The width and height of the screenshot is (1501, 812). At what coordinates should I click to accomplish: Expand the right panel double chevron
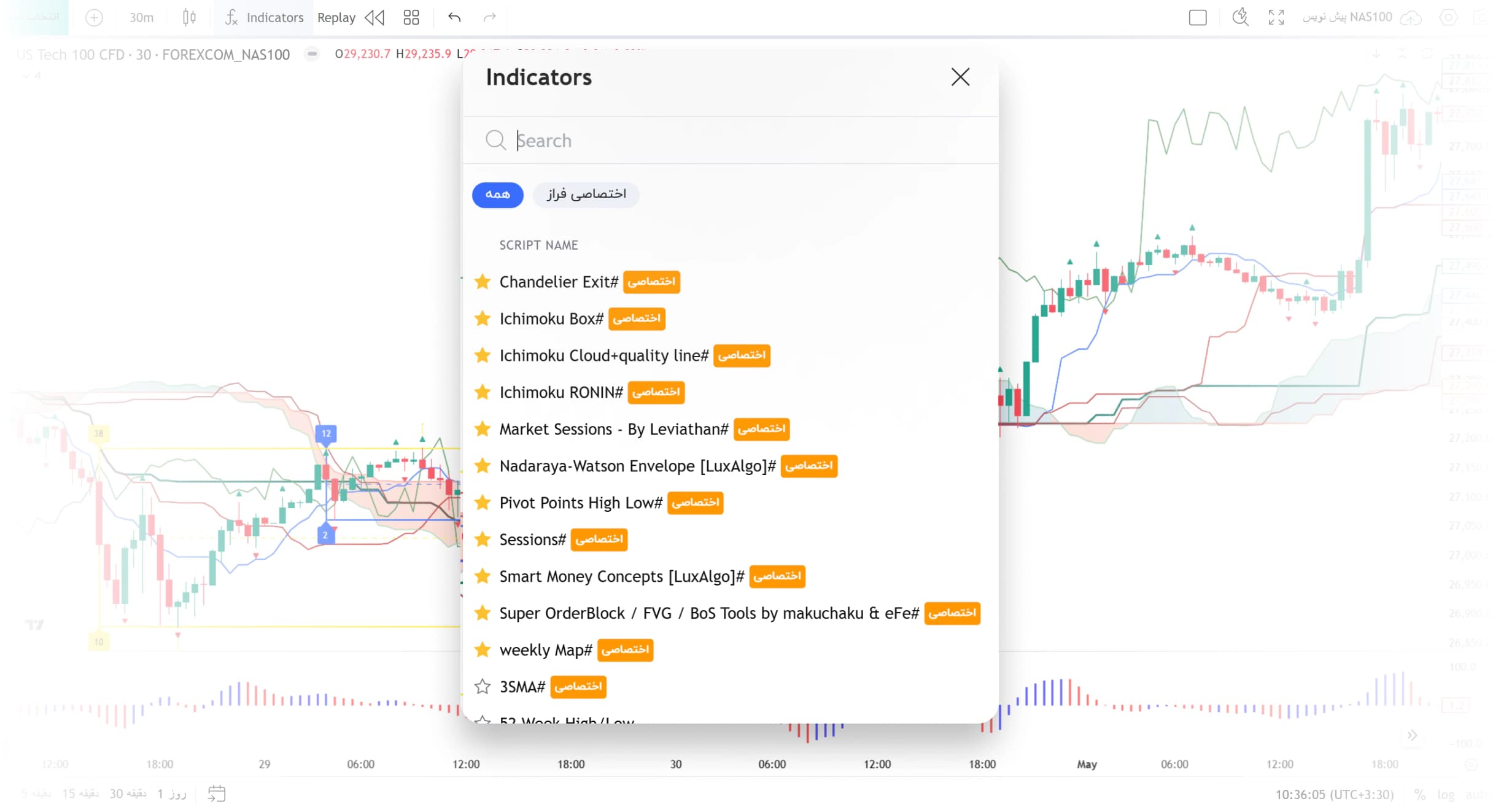point(1412,735)
